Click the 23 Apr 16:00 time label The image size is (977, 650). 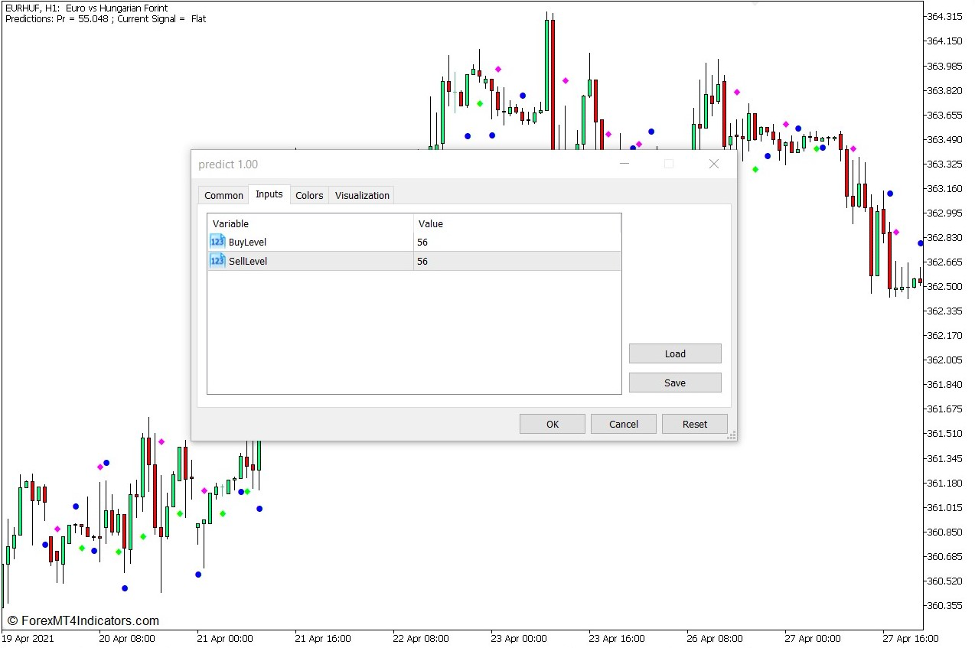tap(616, 638)
